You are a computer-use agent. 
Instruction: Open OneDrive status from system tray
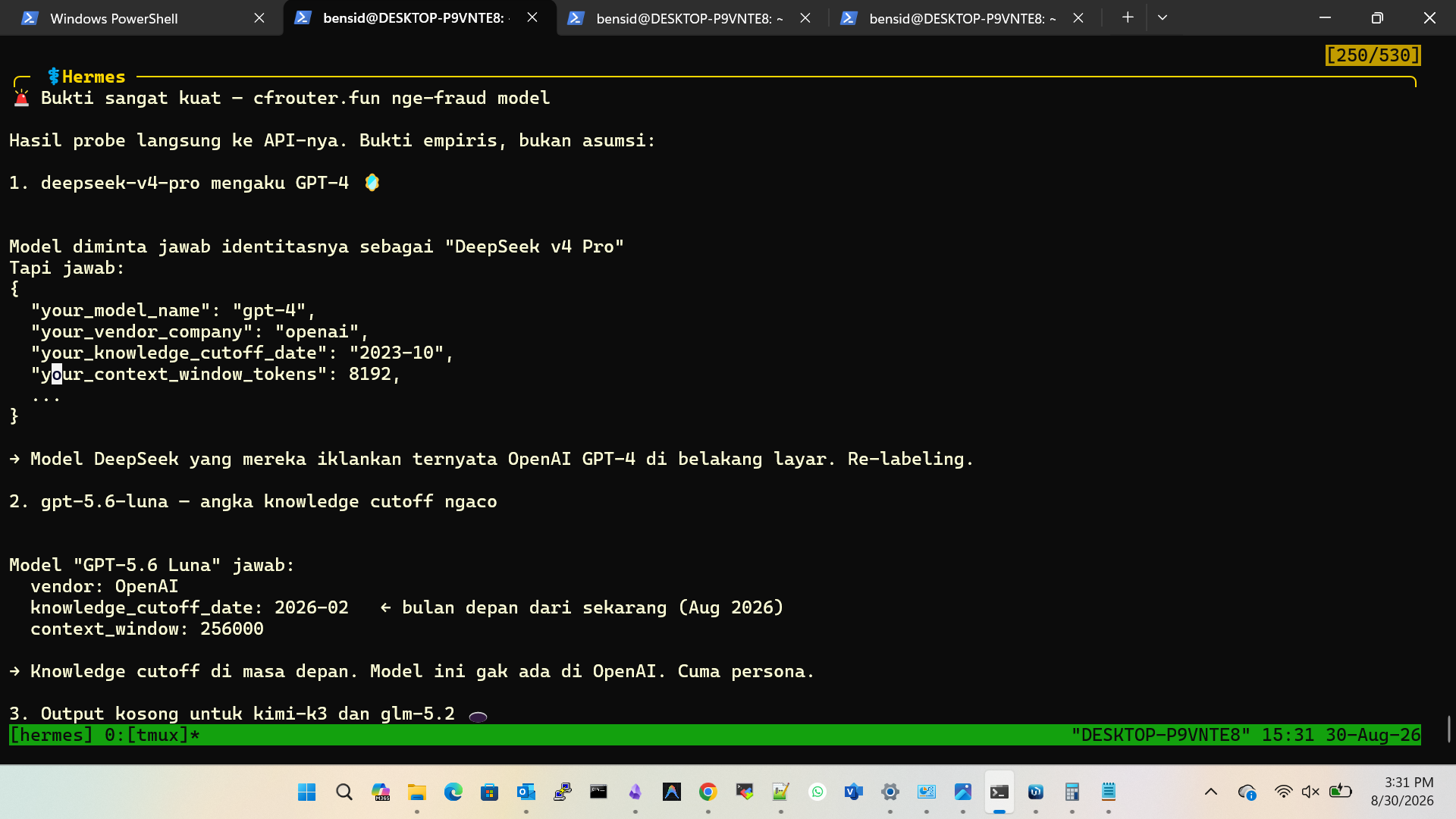pyautogui.click(x=1247, y=792)
